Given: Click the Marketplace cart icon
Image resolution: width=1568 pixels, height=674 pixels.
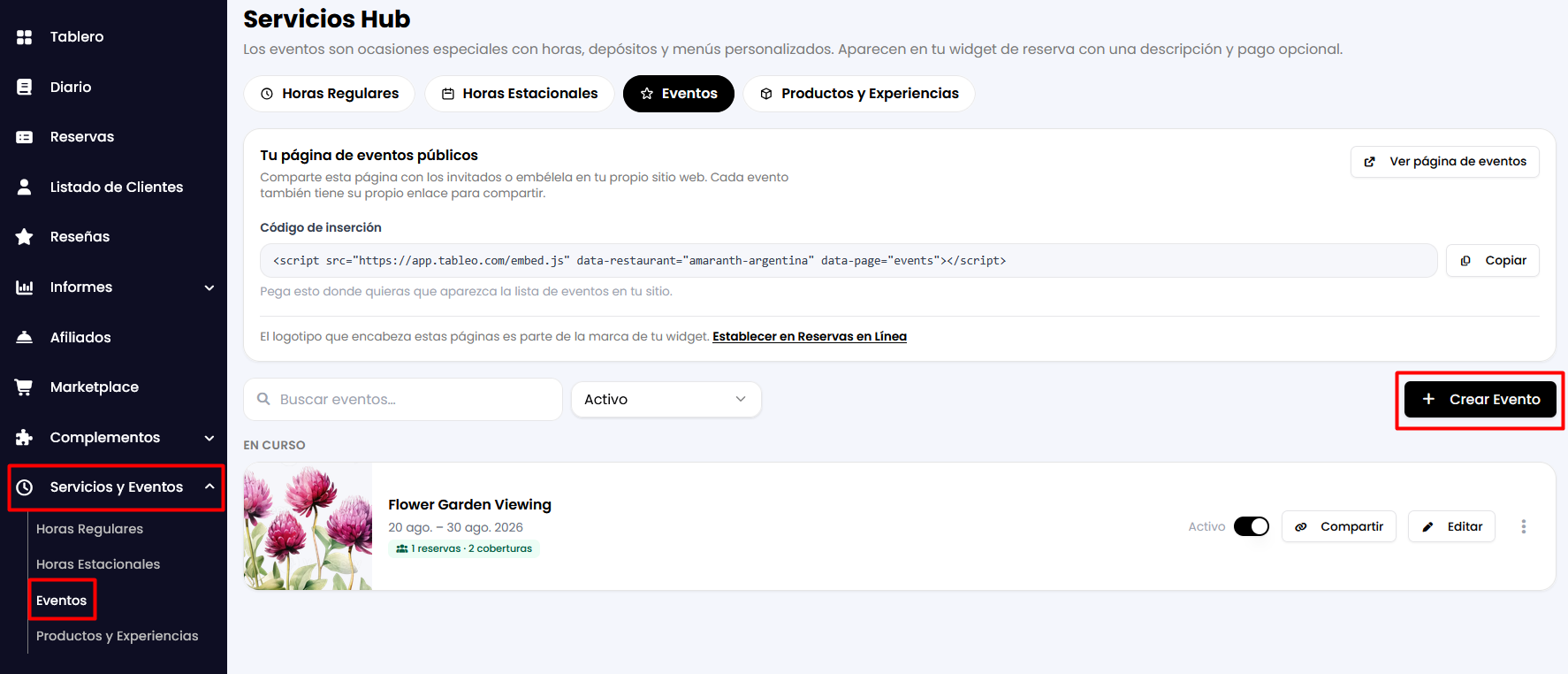Looking at the screenshot, I should click(x=25, y=387).
